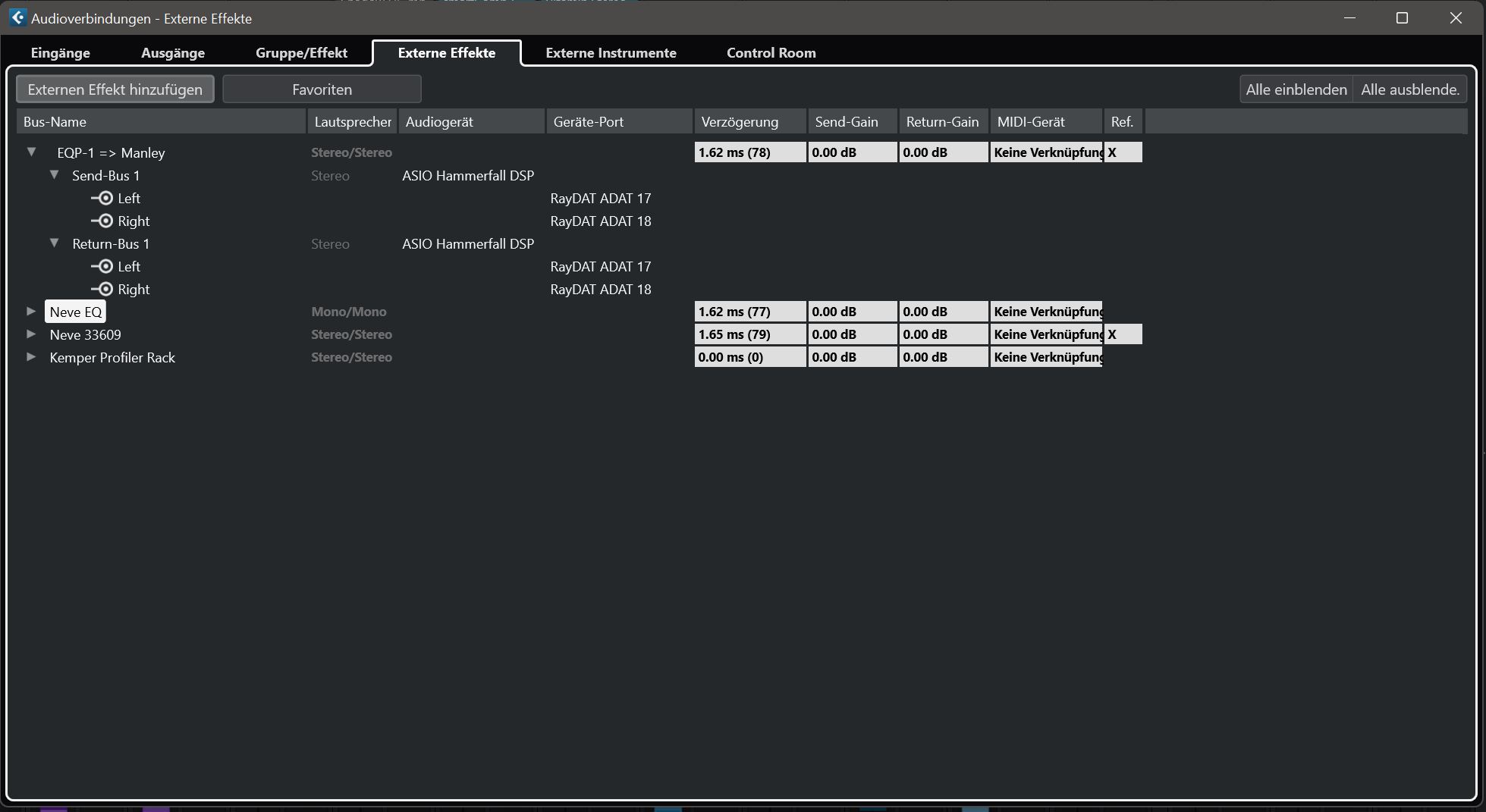Maximize the Audioverbindungen window
This screenshot has height=812, width=1486.
(1402, 17)
